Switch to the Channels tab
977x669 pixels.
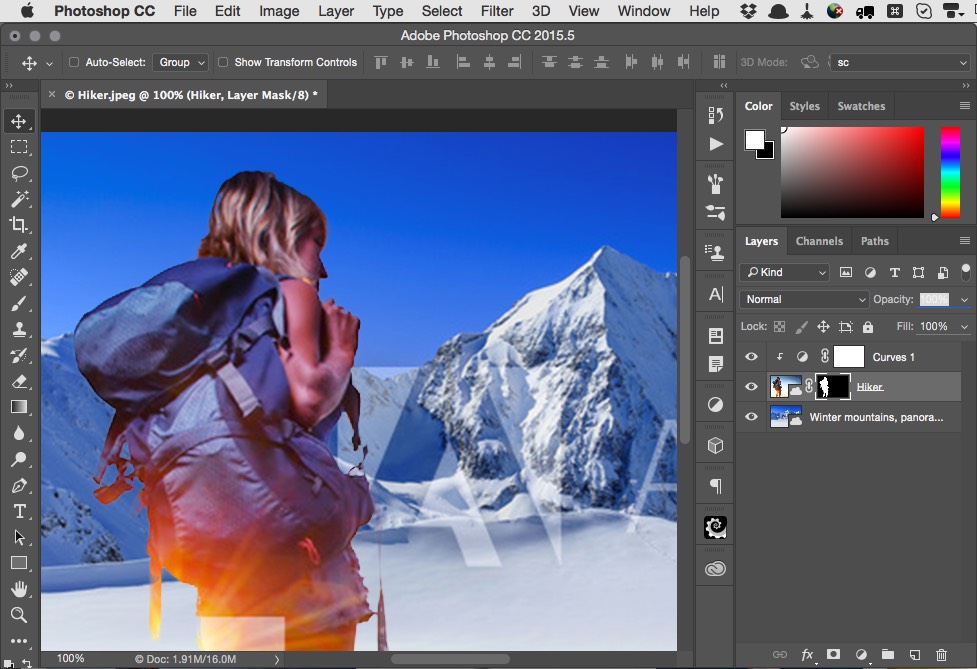pyautogui.click(x=819, y=241)
